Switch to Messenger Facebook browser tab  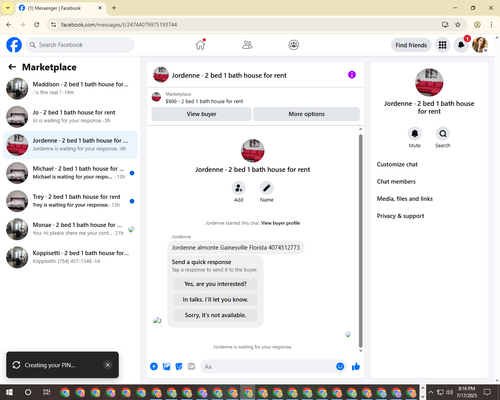(x=60, y=8)
